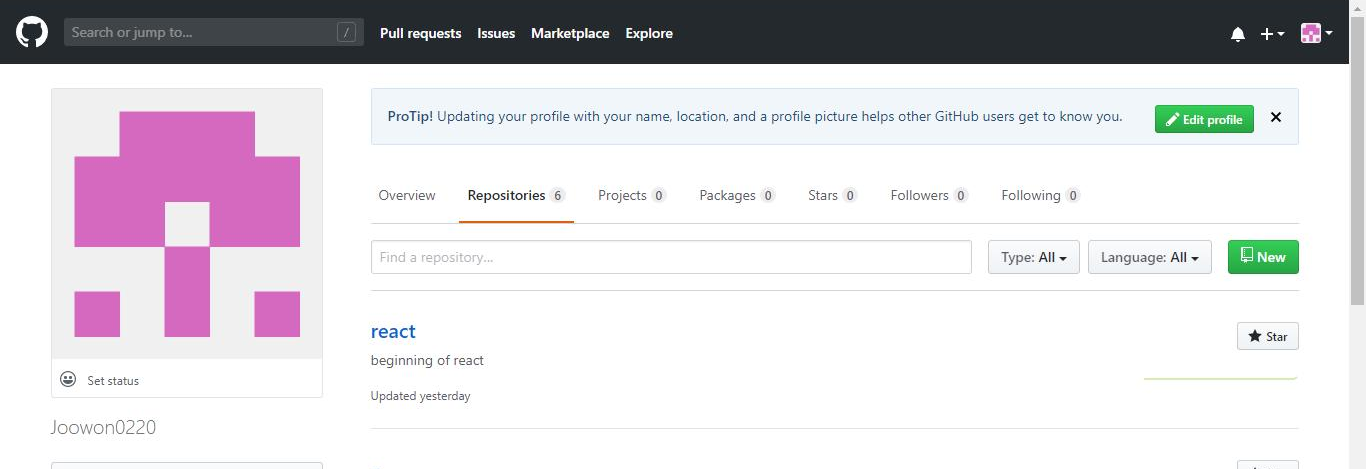Open Explore in top navigation
1366x469 pixels.
(x=649, y=33)
